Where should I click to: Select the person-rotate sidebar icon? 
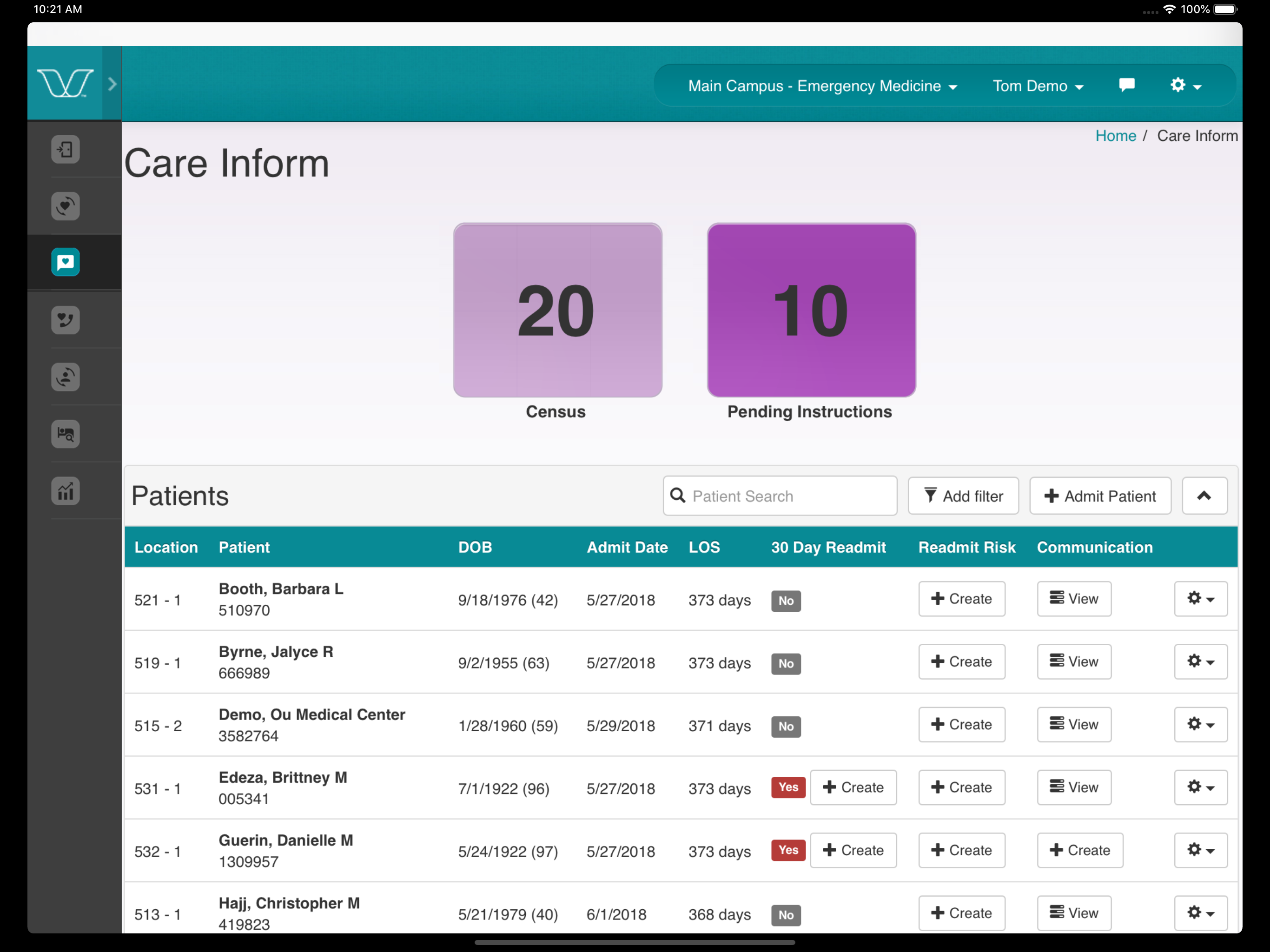point(66,377)
